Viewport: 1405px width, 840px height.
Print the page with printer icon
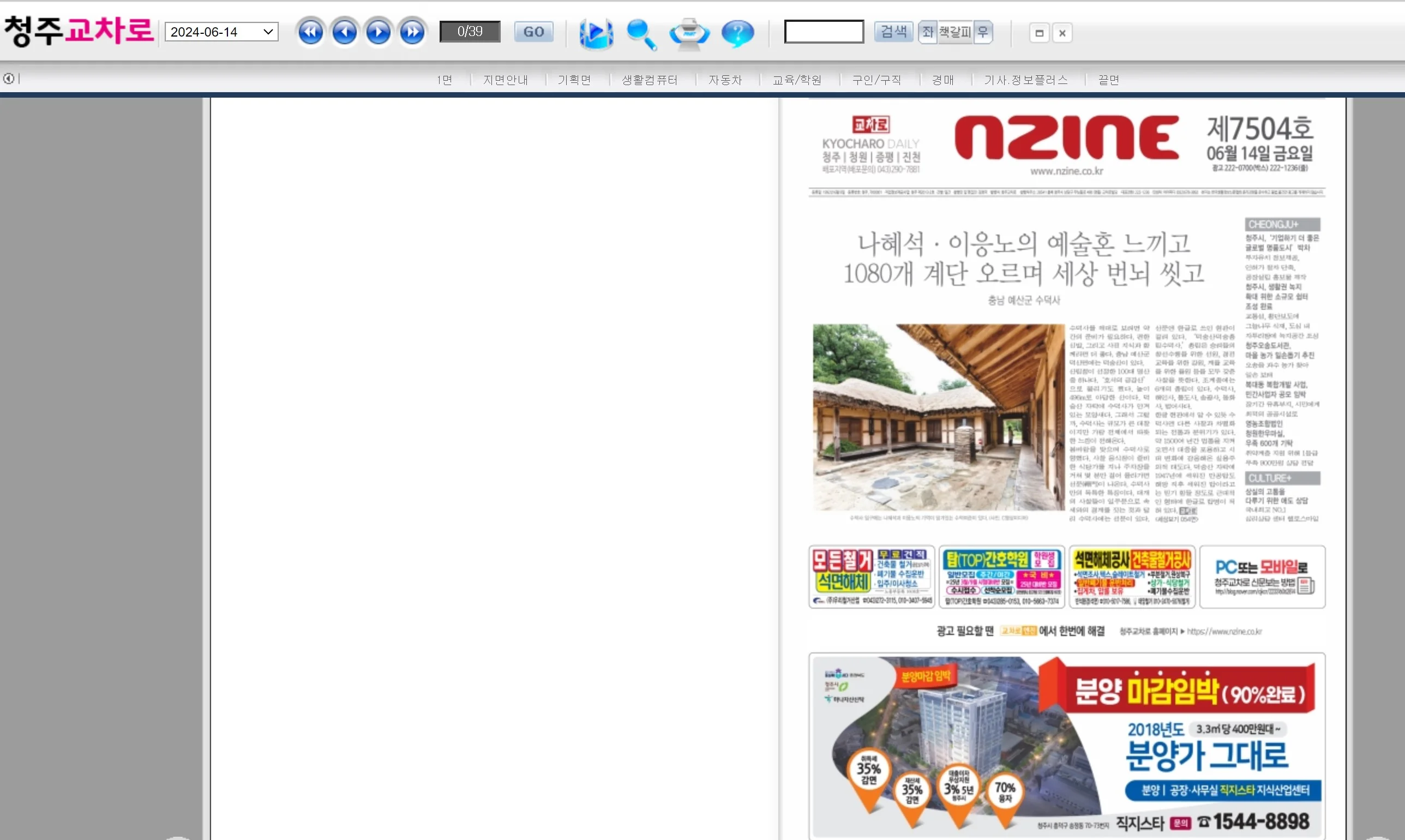(689, 33)
